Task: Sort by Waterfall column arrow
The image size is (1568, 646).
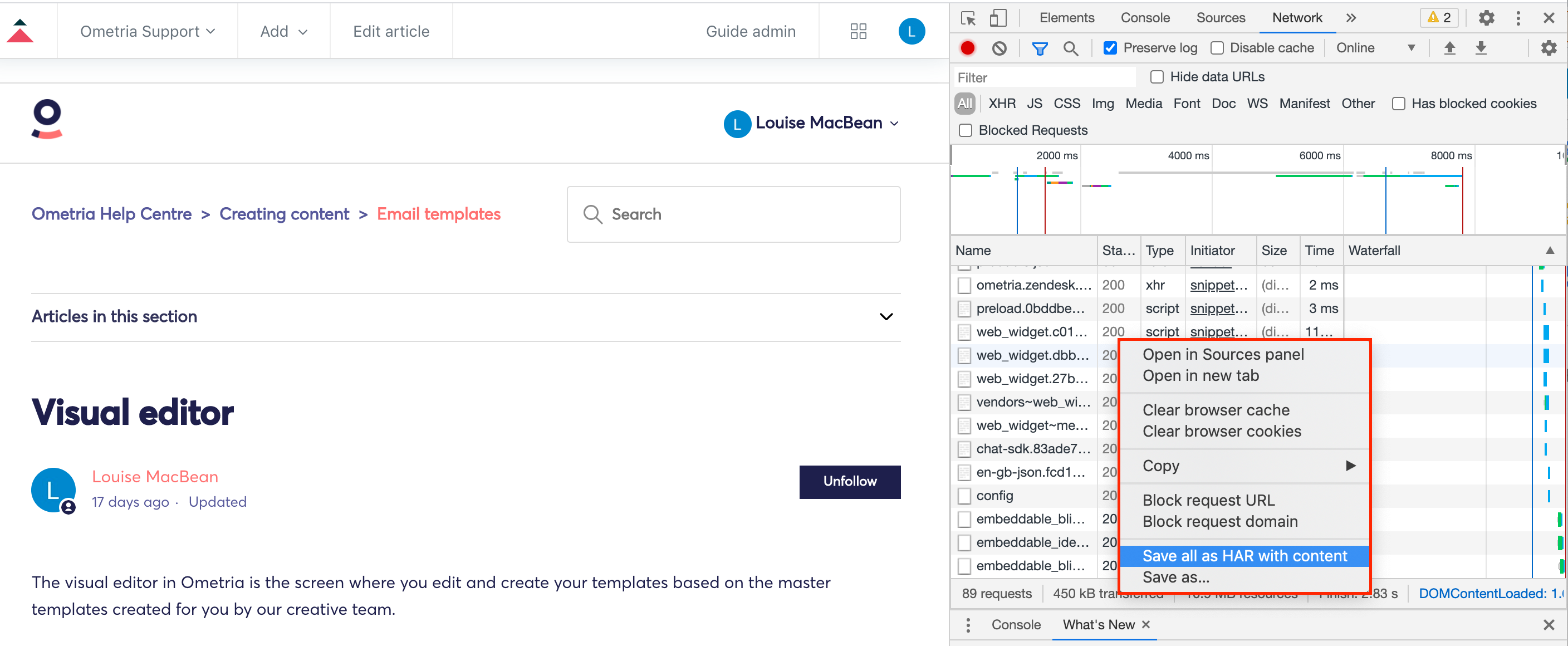Action: tap(1550, 250)
